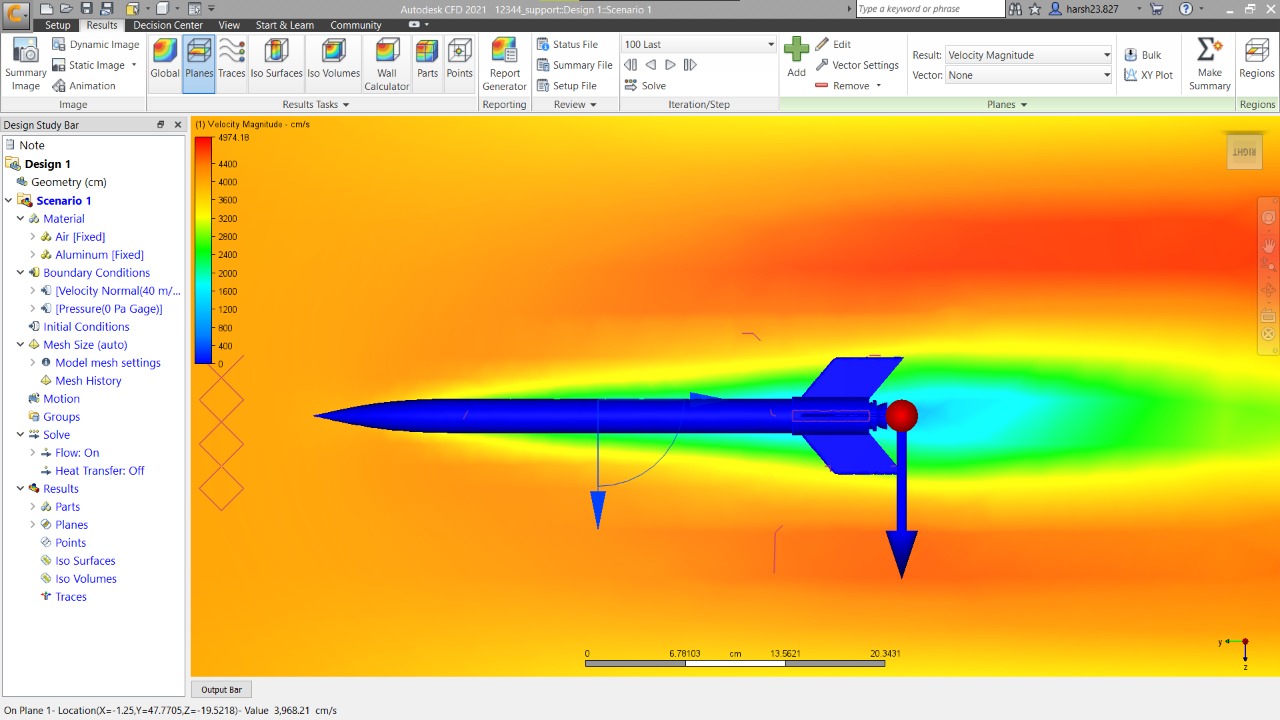Viewport: 1280px width, 720px height.
Task: Launch the Wall Calculator
Action: (387, 65)
